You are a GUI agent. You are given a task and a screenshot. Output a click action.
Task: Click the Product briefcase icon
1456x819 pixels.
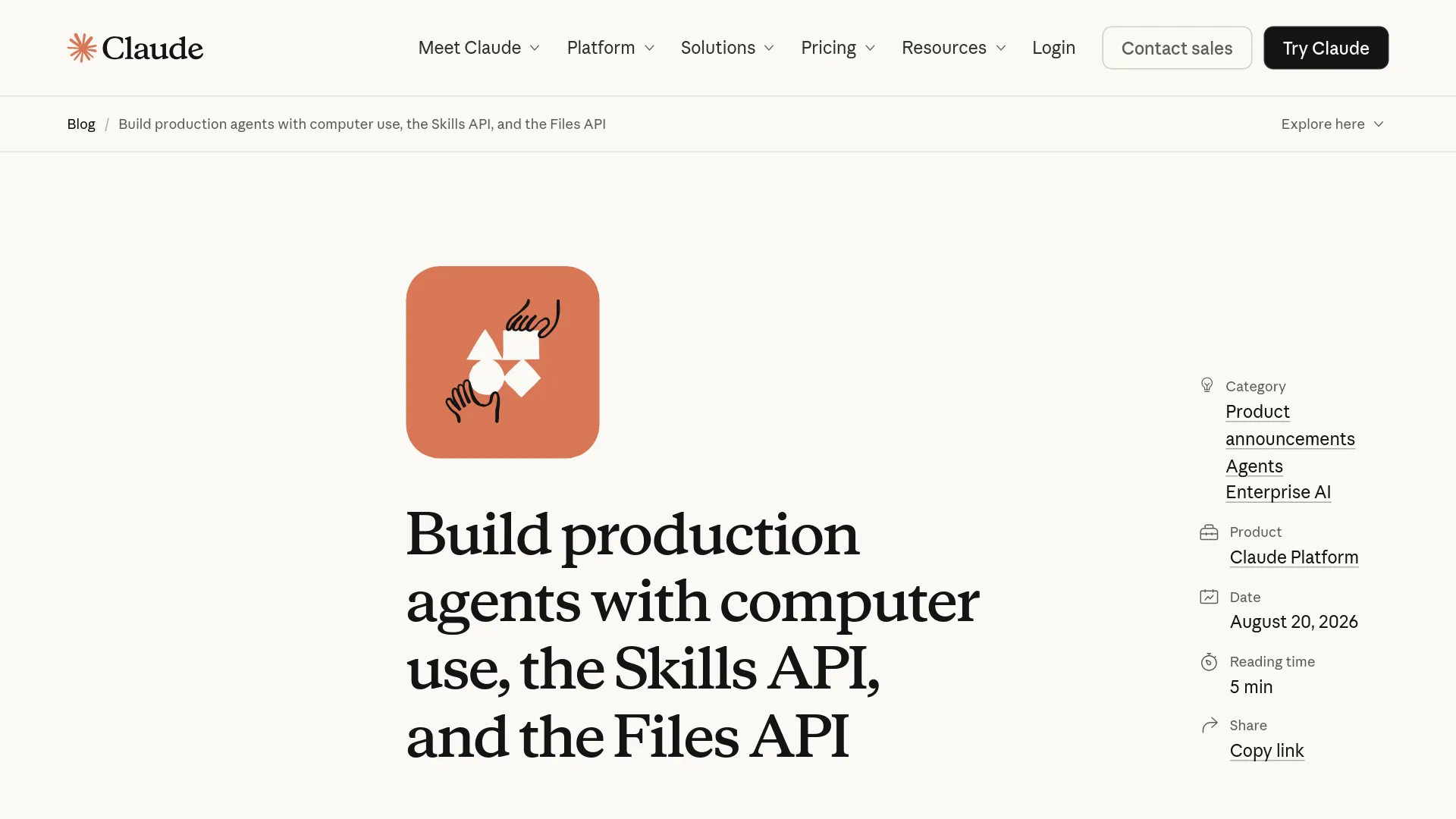(1209, 532)
